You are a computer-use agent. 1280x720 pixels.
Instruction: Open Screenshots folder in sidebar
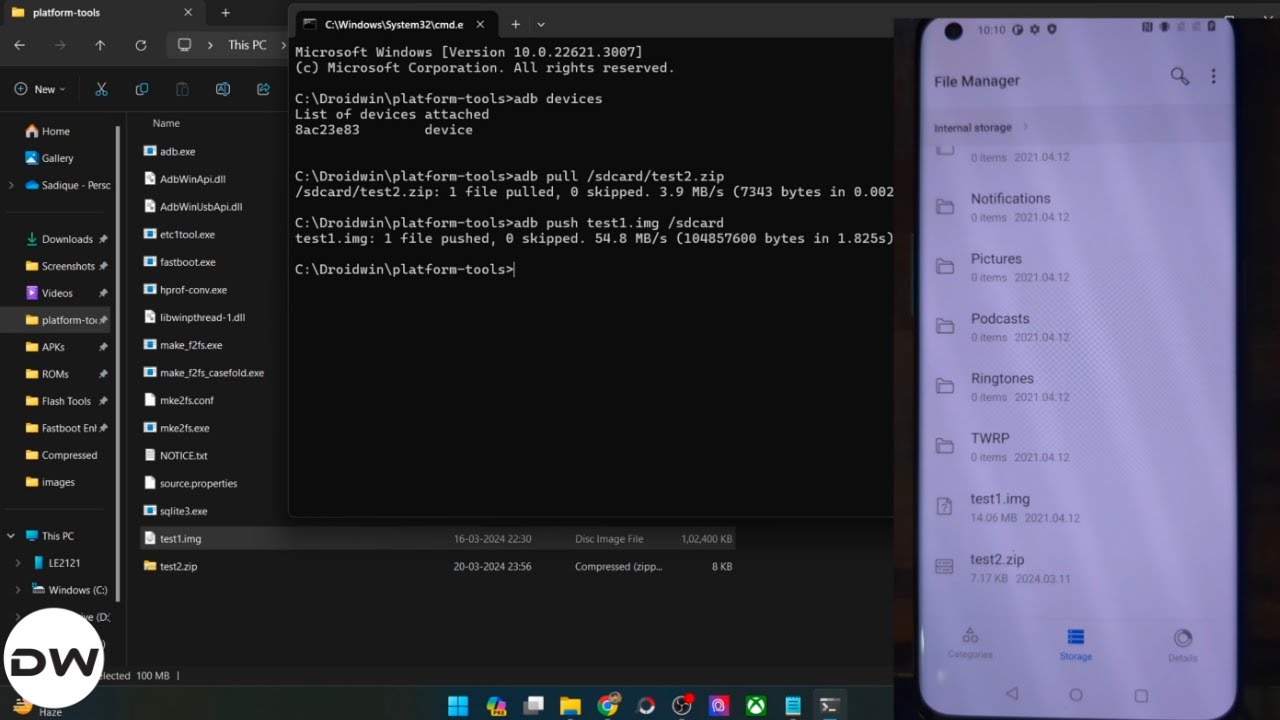(61, 266)
